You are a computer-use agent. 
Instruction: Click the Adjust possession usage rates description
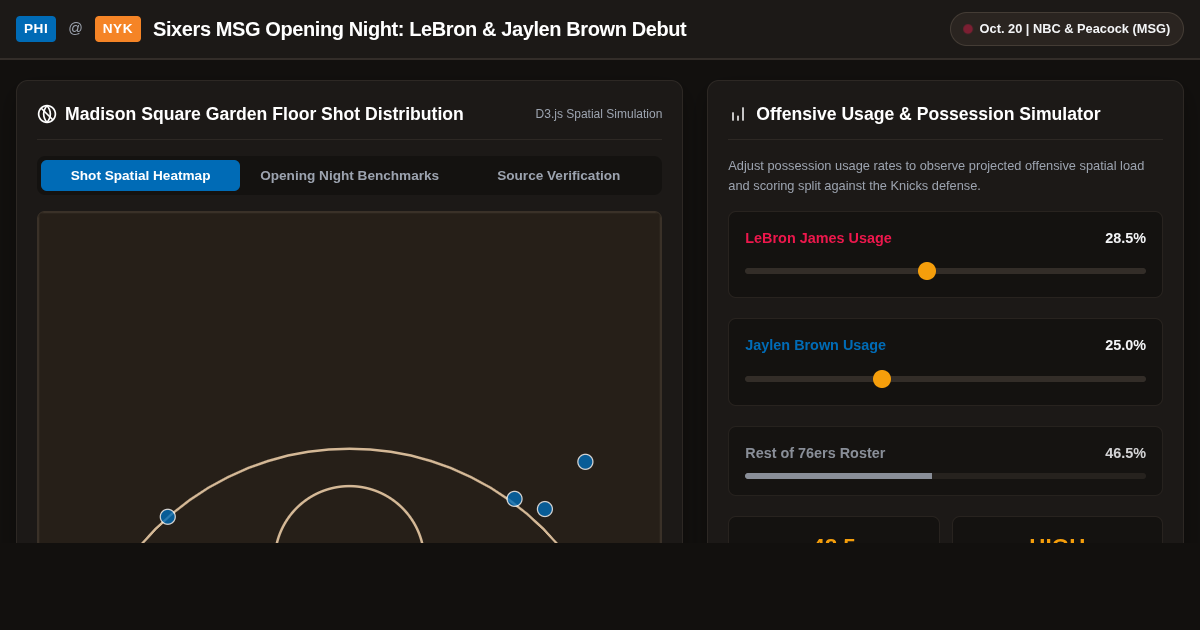click(x=936, y=176)
